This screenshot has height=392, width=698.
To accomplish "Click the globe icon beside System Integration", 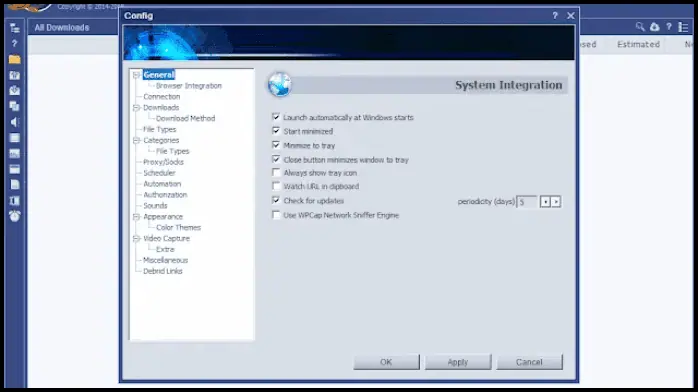I will 280,84.
